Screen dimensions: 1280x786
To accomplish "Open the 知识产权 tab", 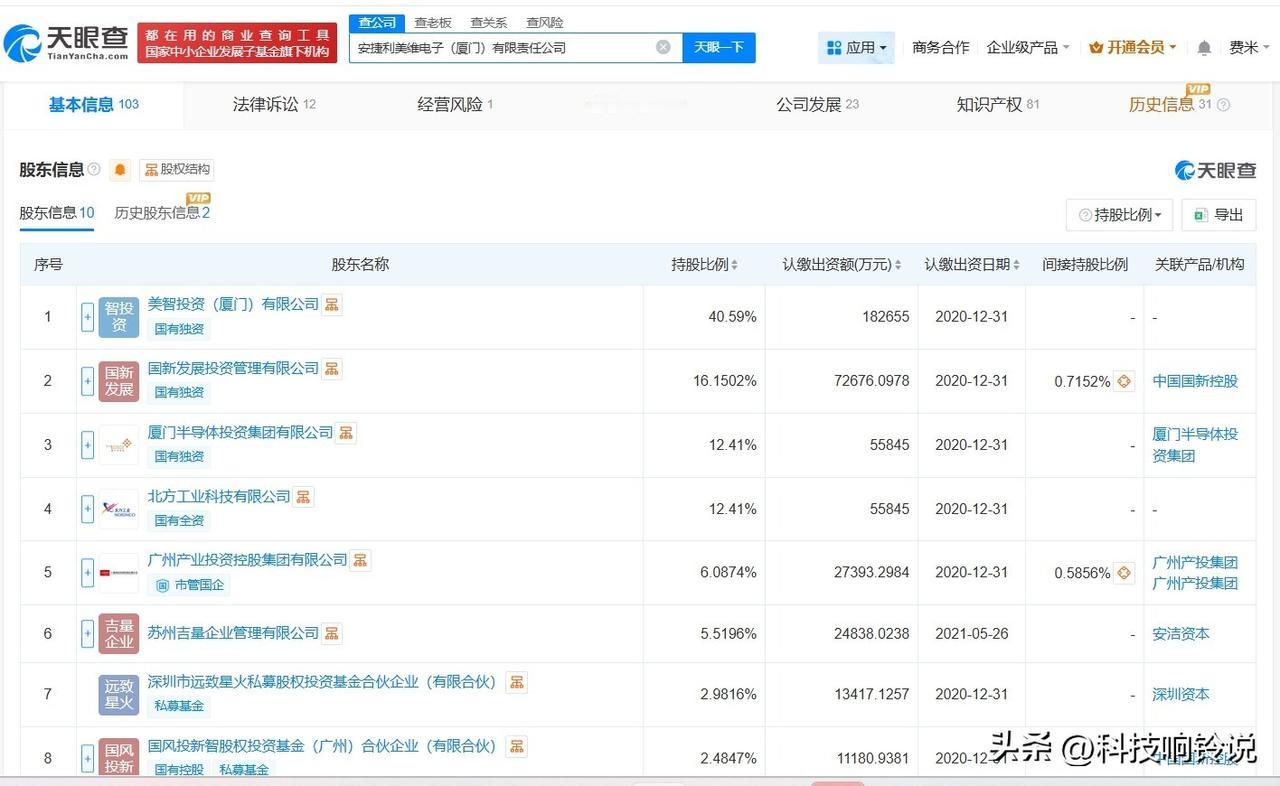I will 998,104.
